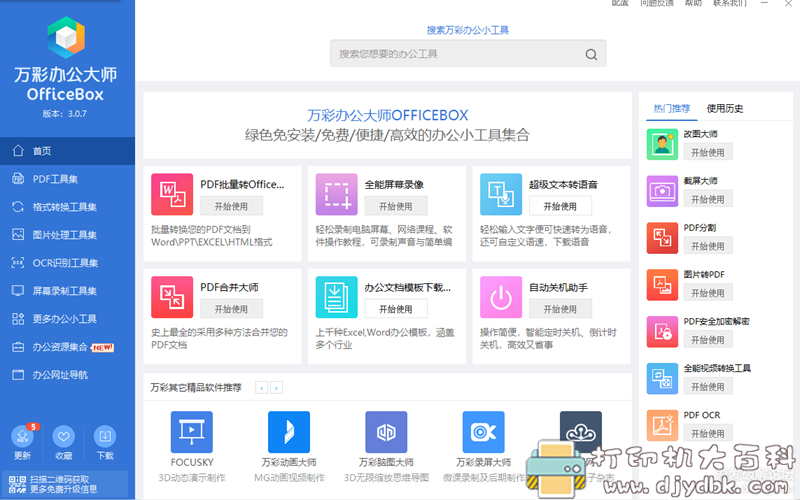Image resolution: width=800 pixels, height=500 pixels.
Task: Show next recommended software with right arrow
Action: pos(277,388)
